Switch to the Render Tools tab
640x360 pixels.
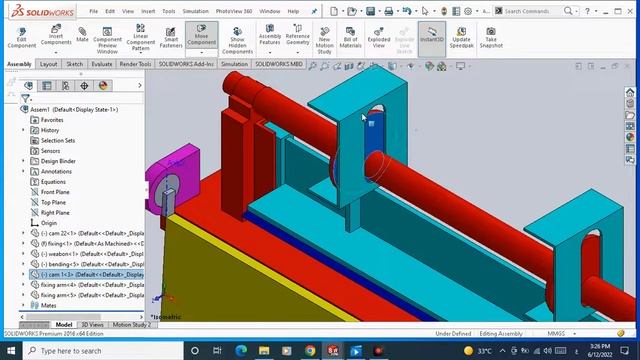click(x=135, y=64)
